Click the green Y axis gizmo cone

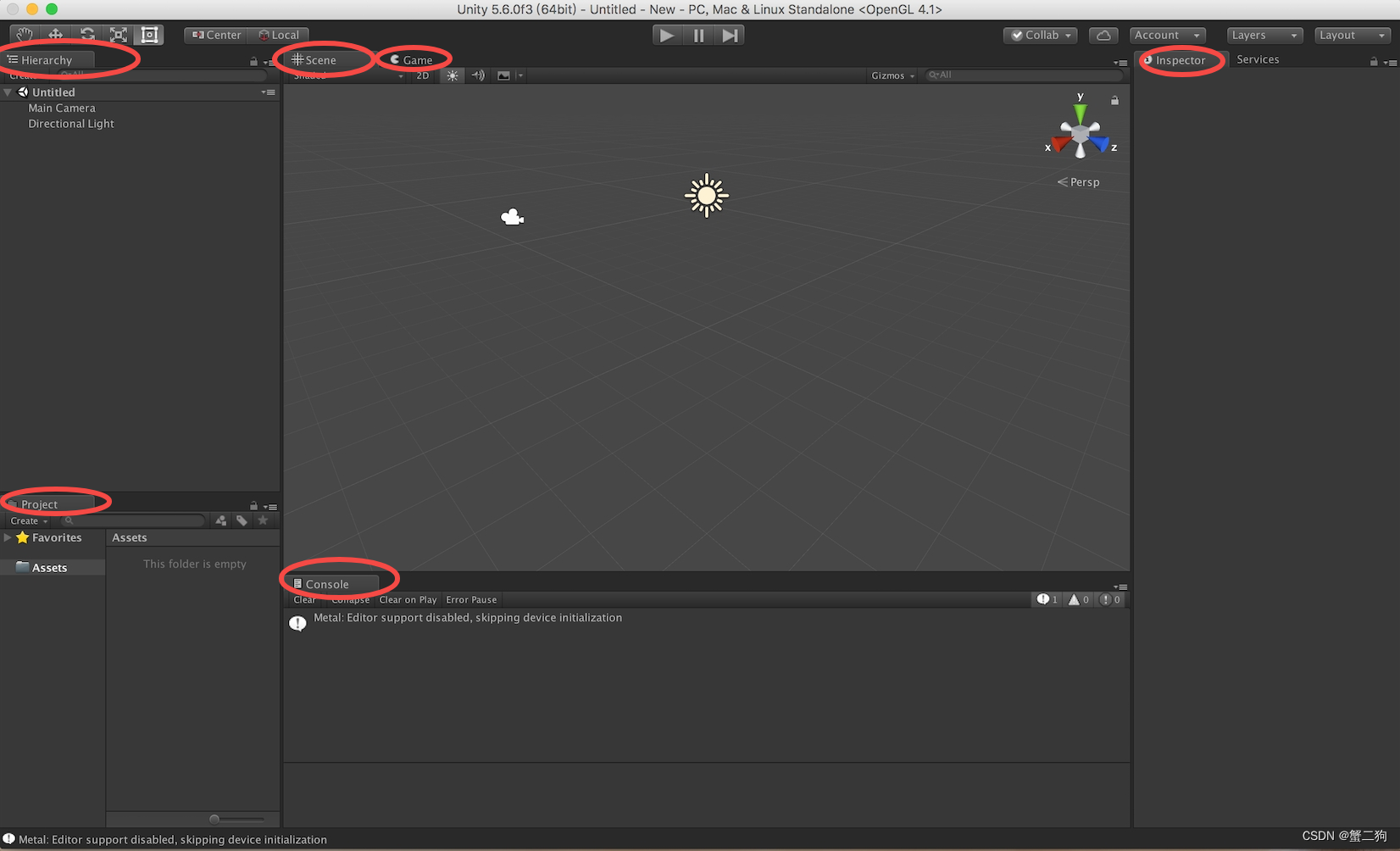pyautogui.click(x=1081, y=113)
